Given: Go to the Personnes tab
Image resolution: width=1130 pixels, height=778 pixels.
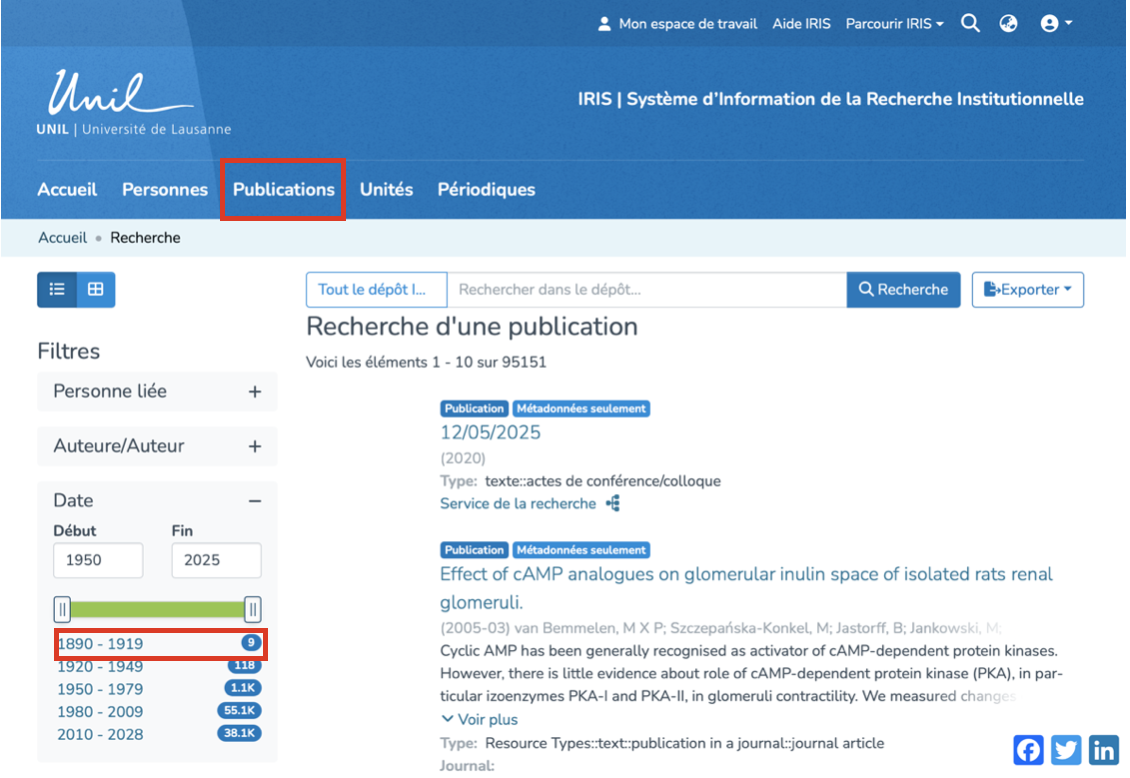Looking at the screenshot, I should click(165, 189).
